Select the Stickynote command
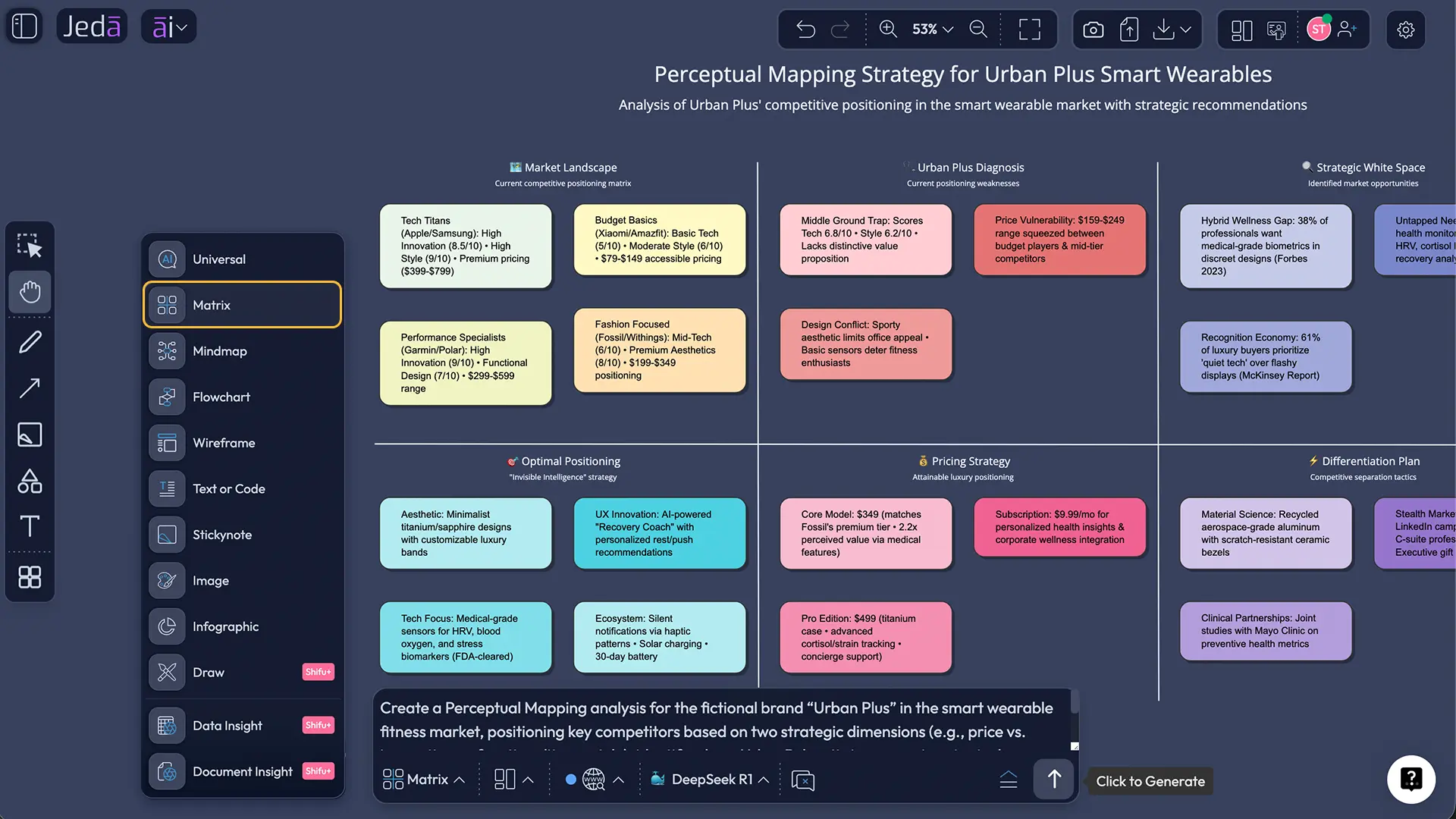The image size is (1456, 819). tap(242, 535)
